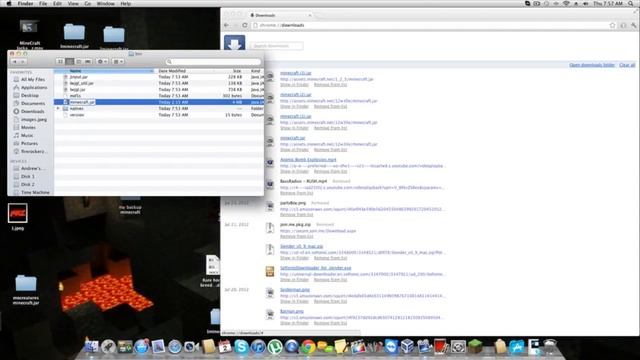Open the View menu

tap(73, 4)
